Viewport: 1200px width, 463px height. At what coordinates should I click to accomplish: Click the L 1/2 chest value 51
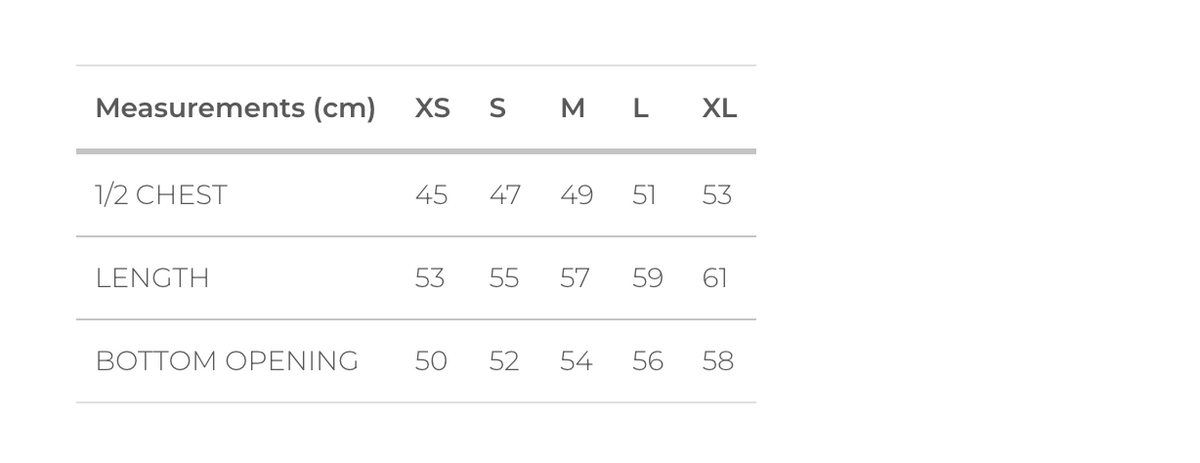[645, 195]
